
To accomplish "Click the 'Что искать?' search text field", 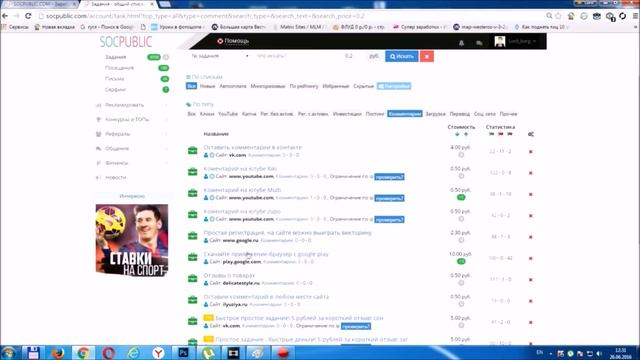I will click(x=296, y=56).
